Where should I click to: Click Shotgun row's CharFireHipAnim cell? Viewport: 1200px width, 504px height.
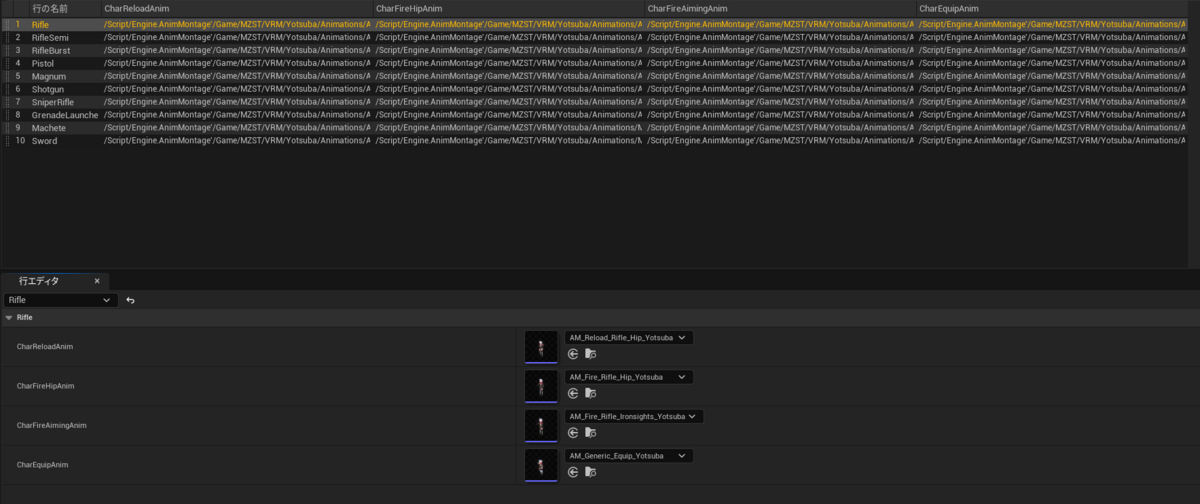tap(507, 89)
